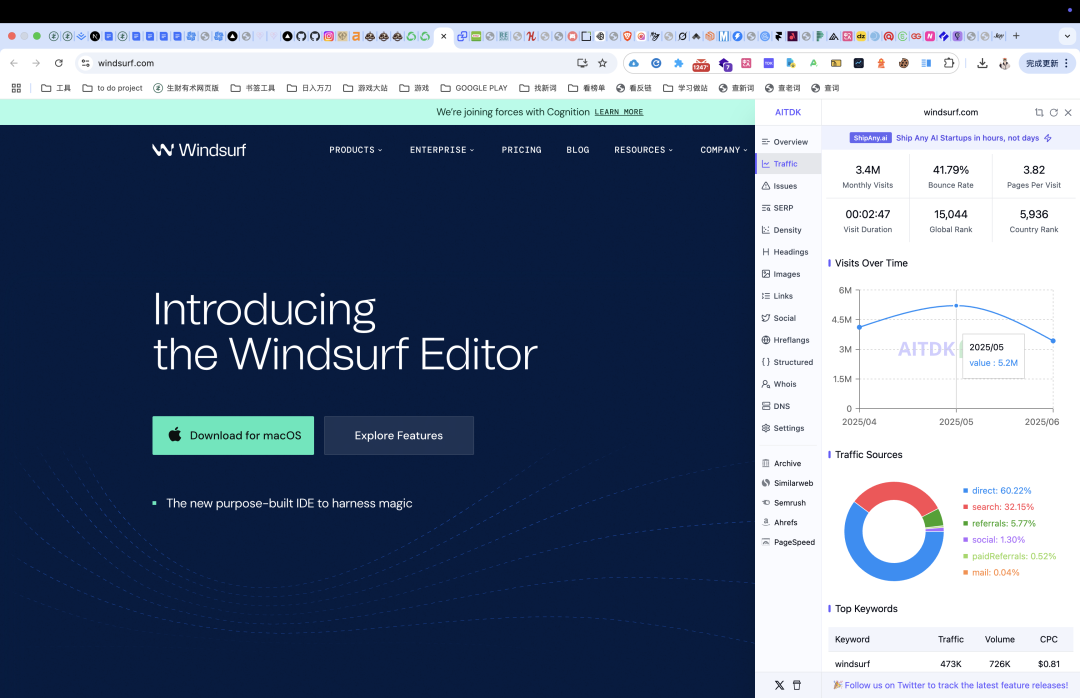Open the Chrome extensions puzzle icon
This screenshot has height=698, width=1080.
pos(948,63)
